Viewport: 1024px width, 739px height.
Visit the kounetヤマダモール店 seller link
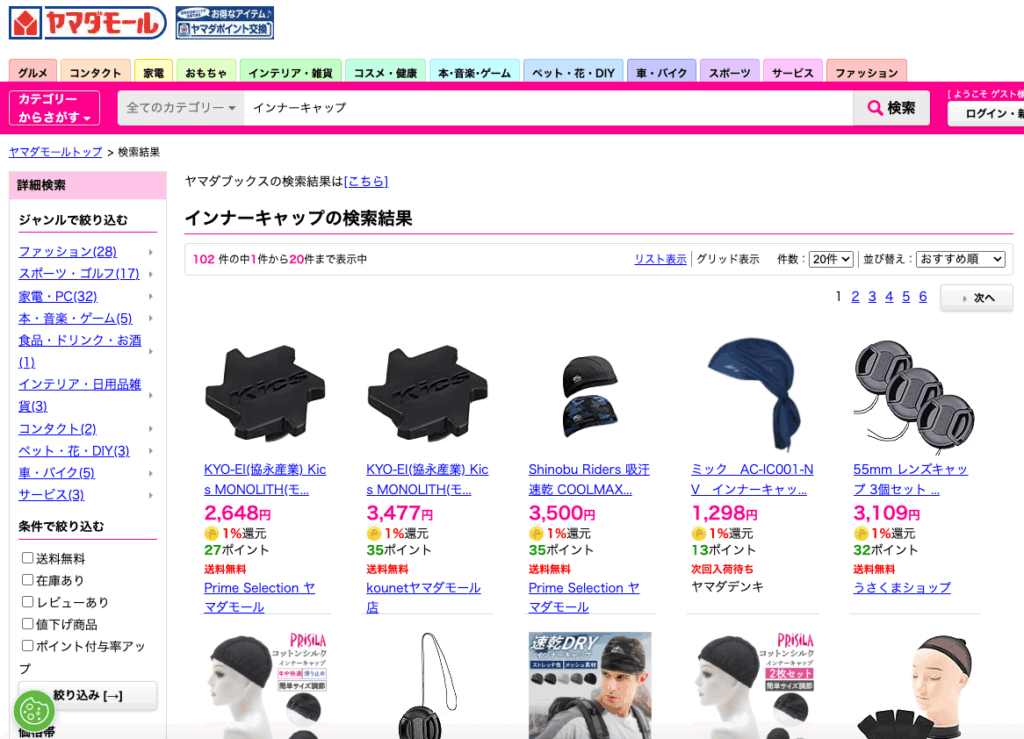(423, 597)
